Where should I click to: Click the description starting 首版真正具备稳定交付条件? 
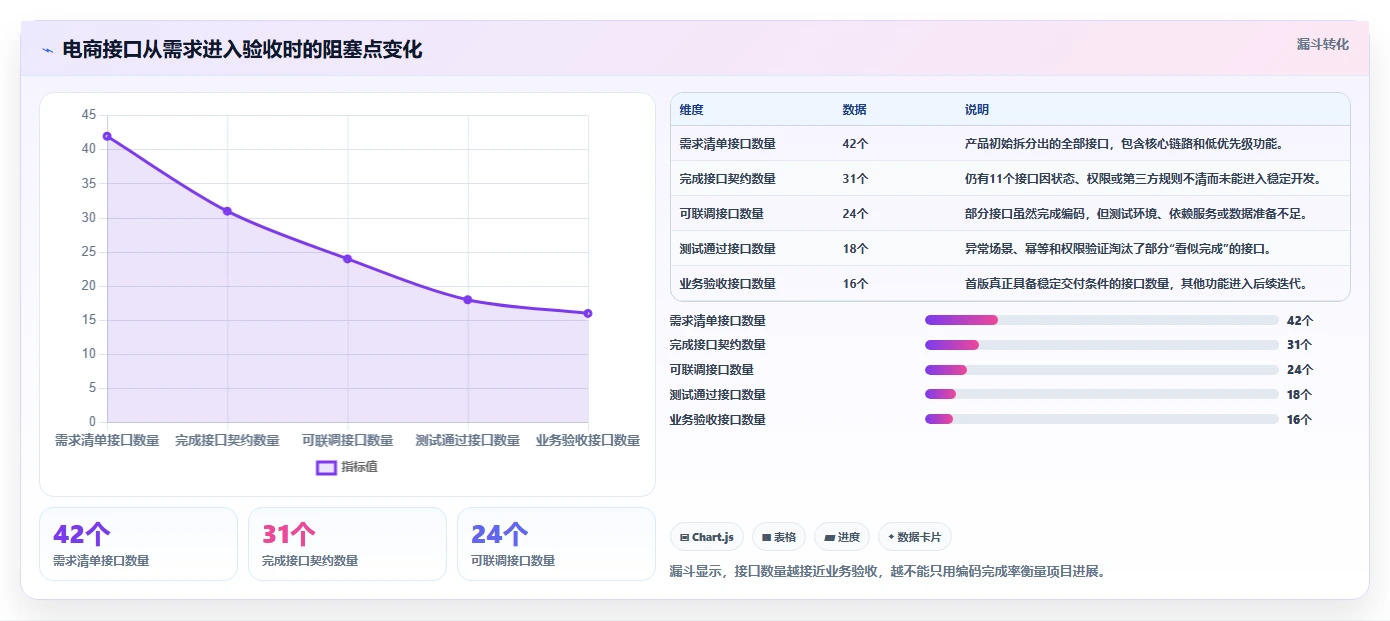[1135, 284]
